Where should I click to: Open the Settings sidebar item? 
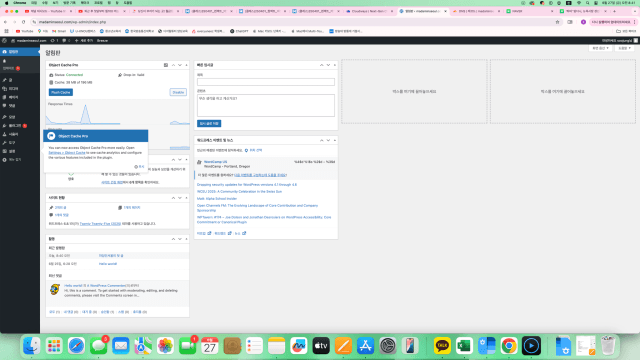click(20, 151)
